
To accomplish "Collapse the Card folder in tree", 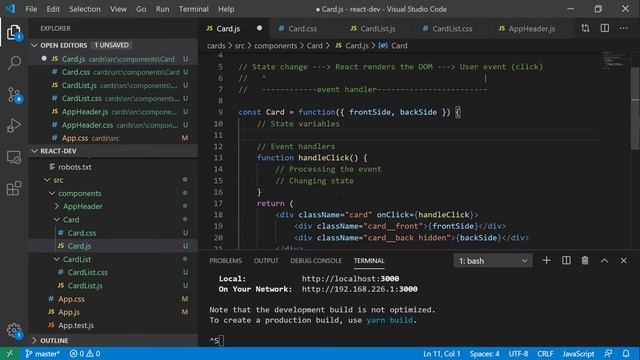I will [x=57, y=220].
